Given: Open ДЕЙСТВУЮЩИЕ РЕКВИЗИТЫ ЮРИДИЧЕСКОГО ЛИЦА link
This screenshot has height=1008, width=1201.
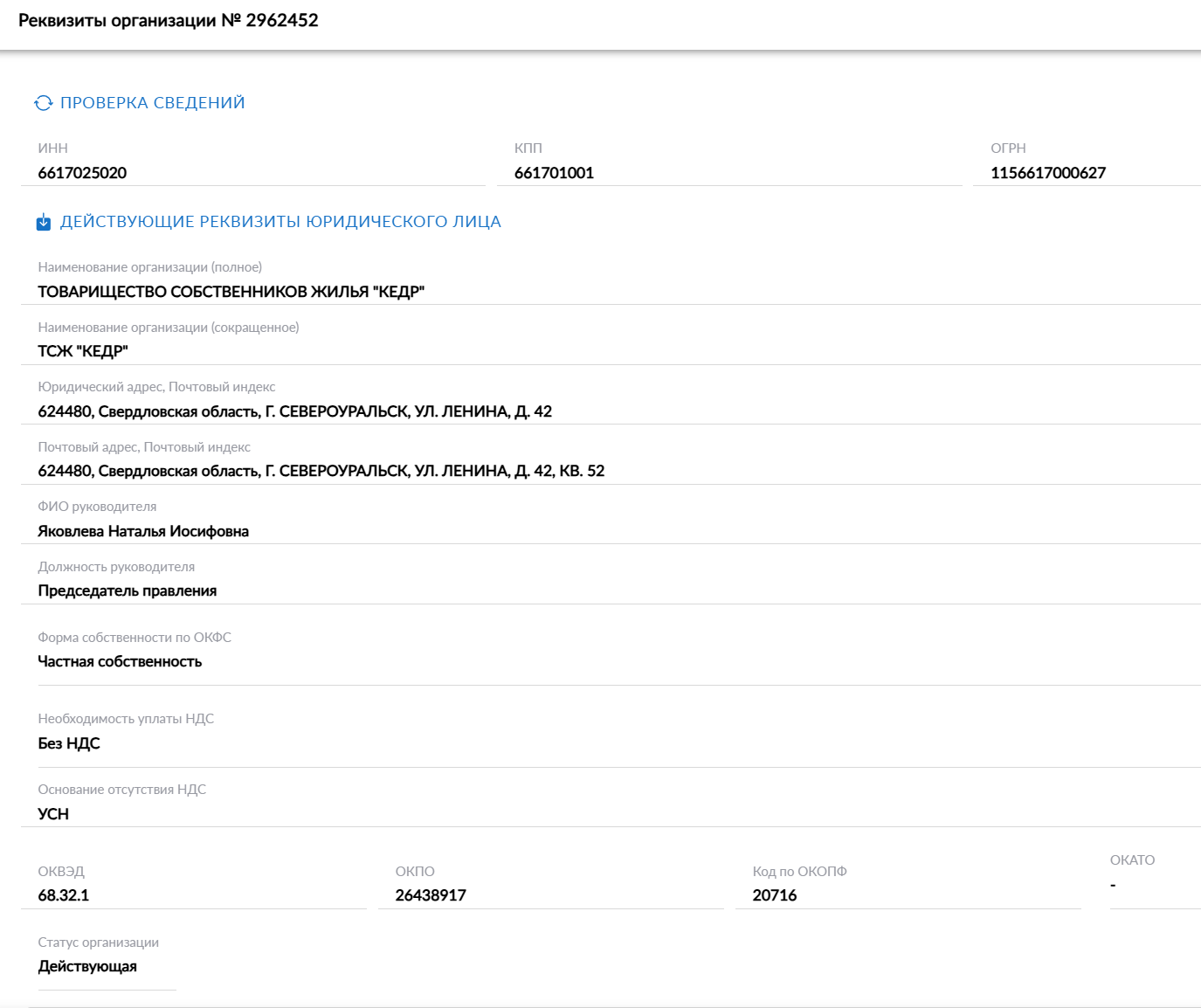Looking at the screenshot, I should tap(280, 222).
